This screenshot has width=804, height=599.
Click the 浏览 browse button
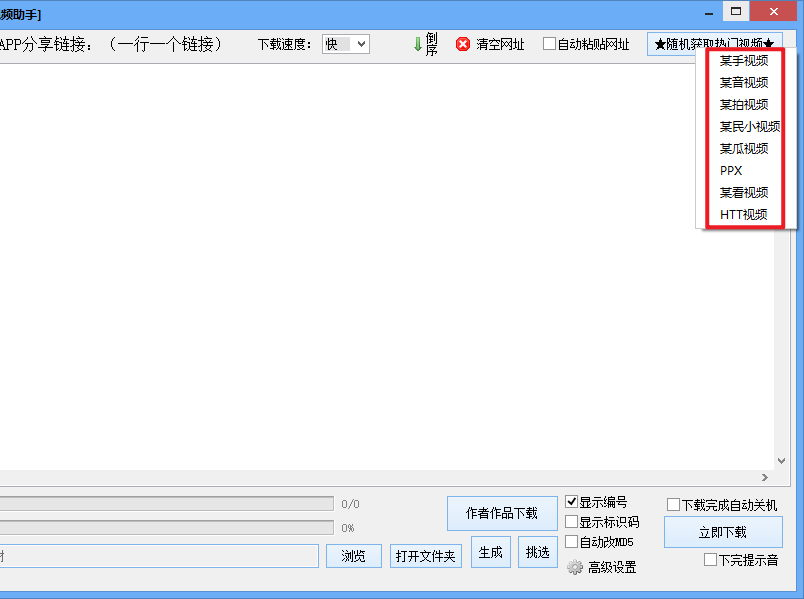354,556
